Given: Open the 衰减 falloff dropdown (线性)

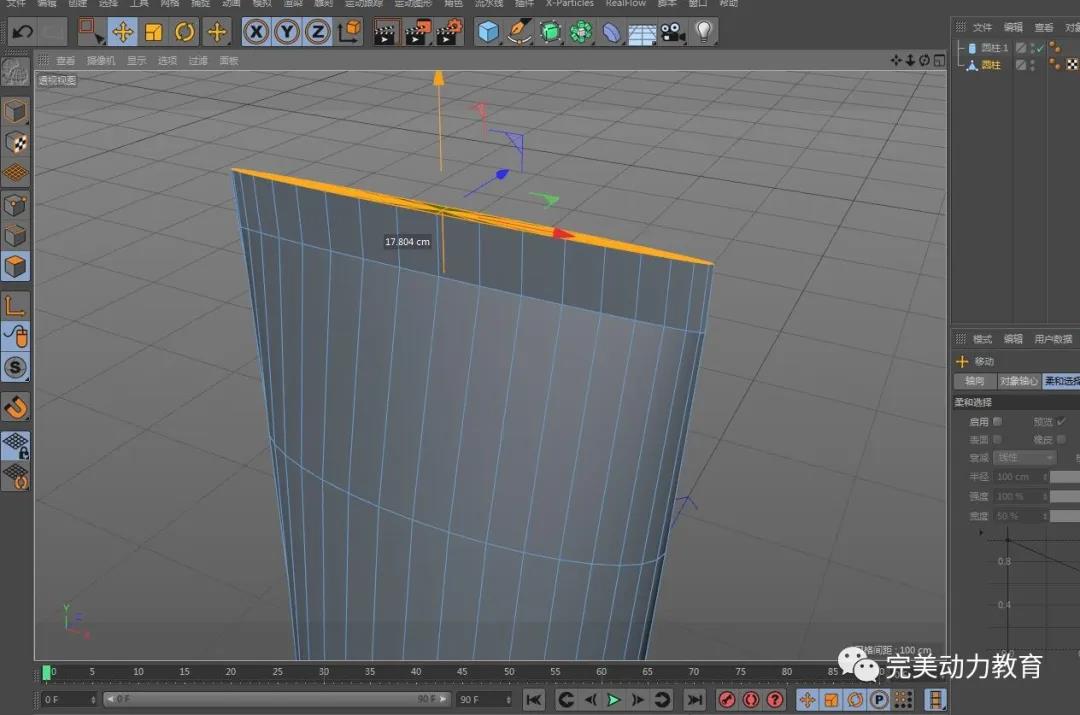Looking at the screenshot, I should pyautogui.click(x=1022, y=457).
